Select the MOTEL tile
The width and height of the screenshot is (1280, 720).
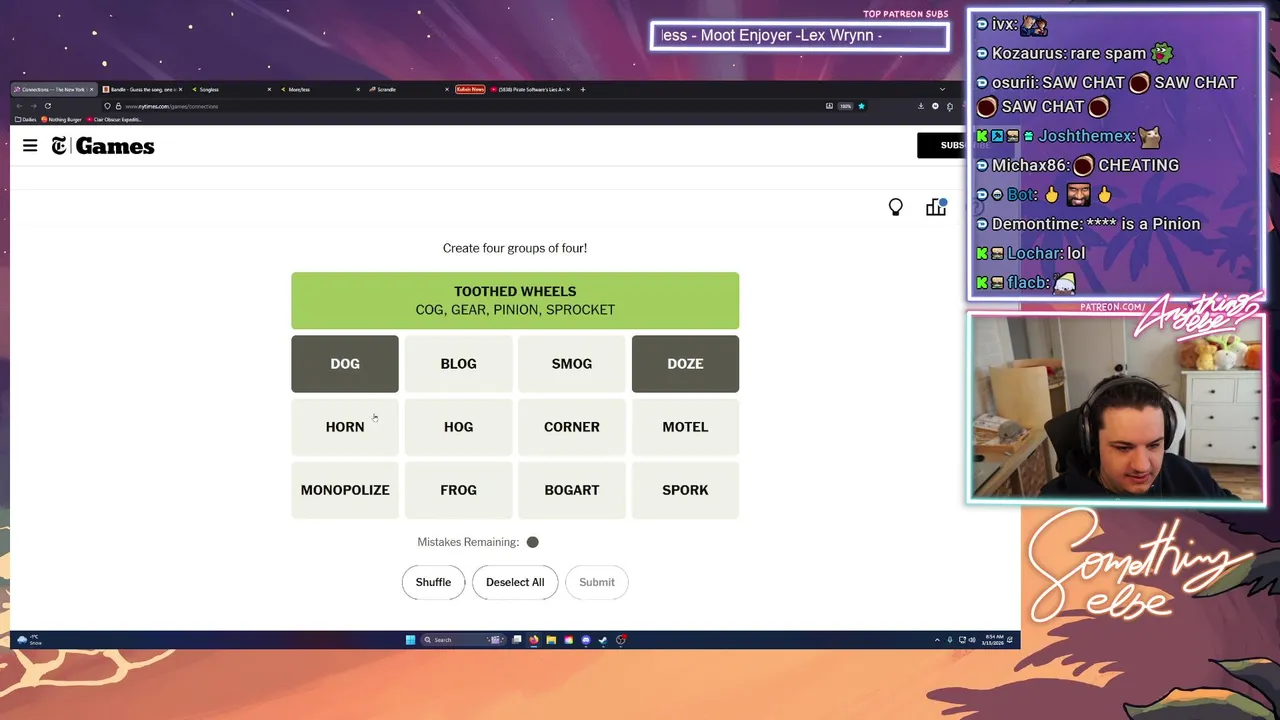tap(685, 427)
